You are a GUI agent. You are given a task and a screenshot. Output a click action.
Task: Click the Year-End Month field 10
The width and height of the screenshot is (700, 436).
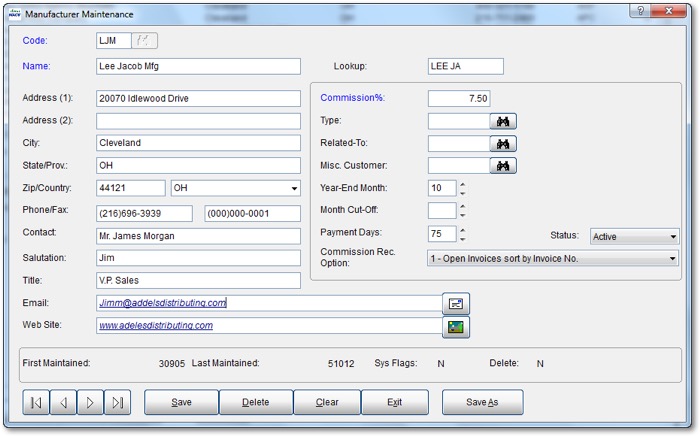442,188
